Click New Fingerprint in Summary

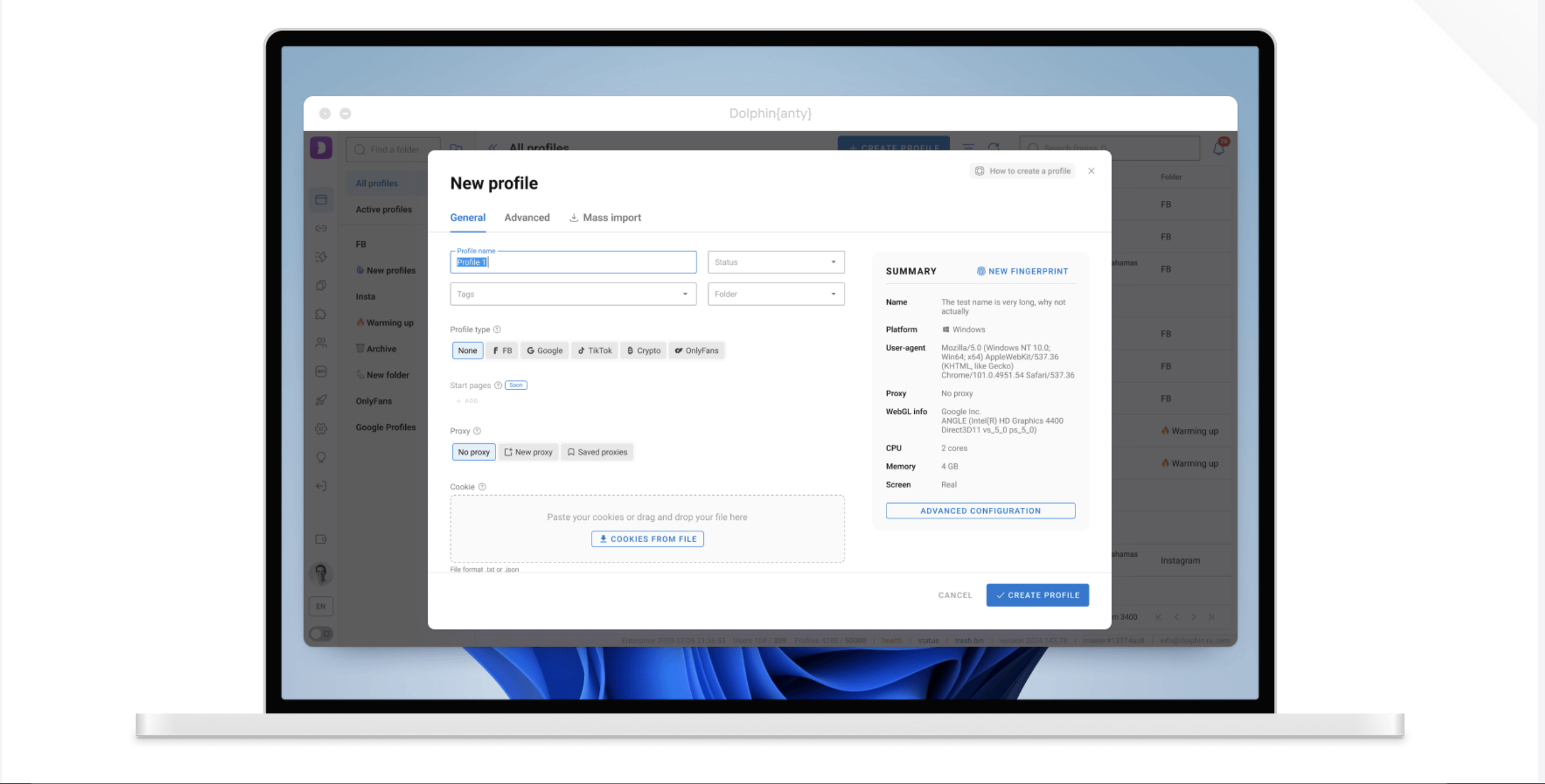point(1022,271)
